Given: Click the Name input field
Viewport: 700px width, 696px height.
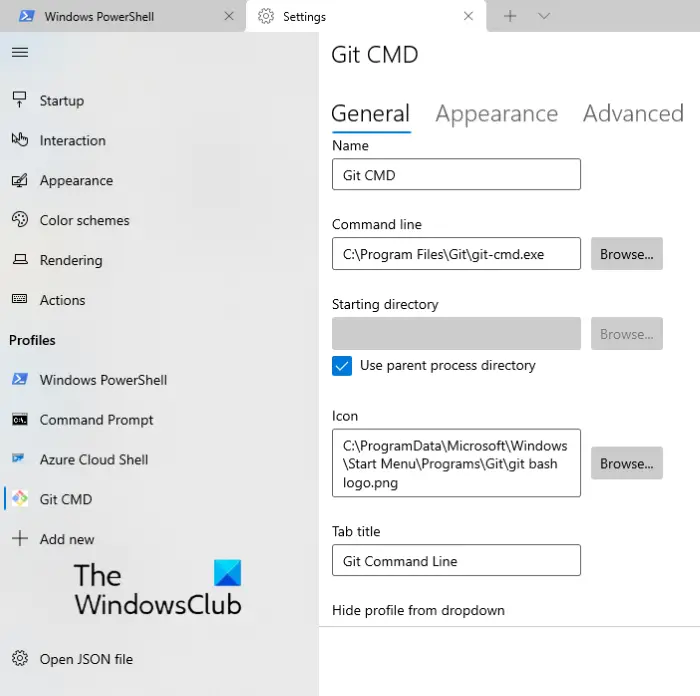Looking at the screenshot, I should coord(456,174).
